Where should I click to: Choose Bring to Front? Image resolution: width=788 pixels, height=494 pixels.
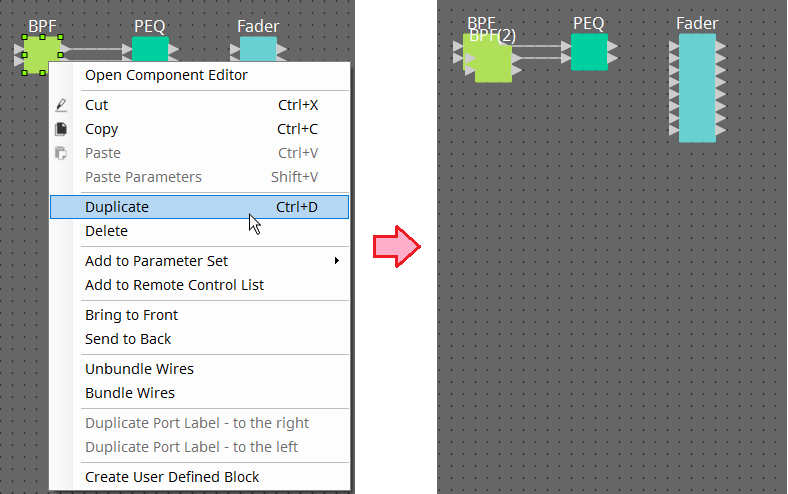[131, 315]
